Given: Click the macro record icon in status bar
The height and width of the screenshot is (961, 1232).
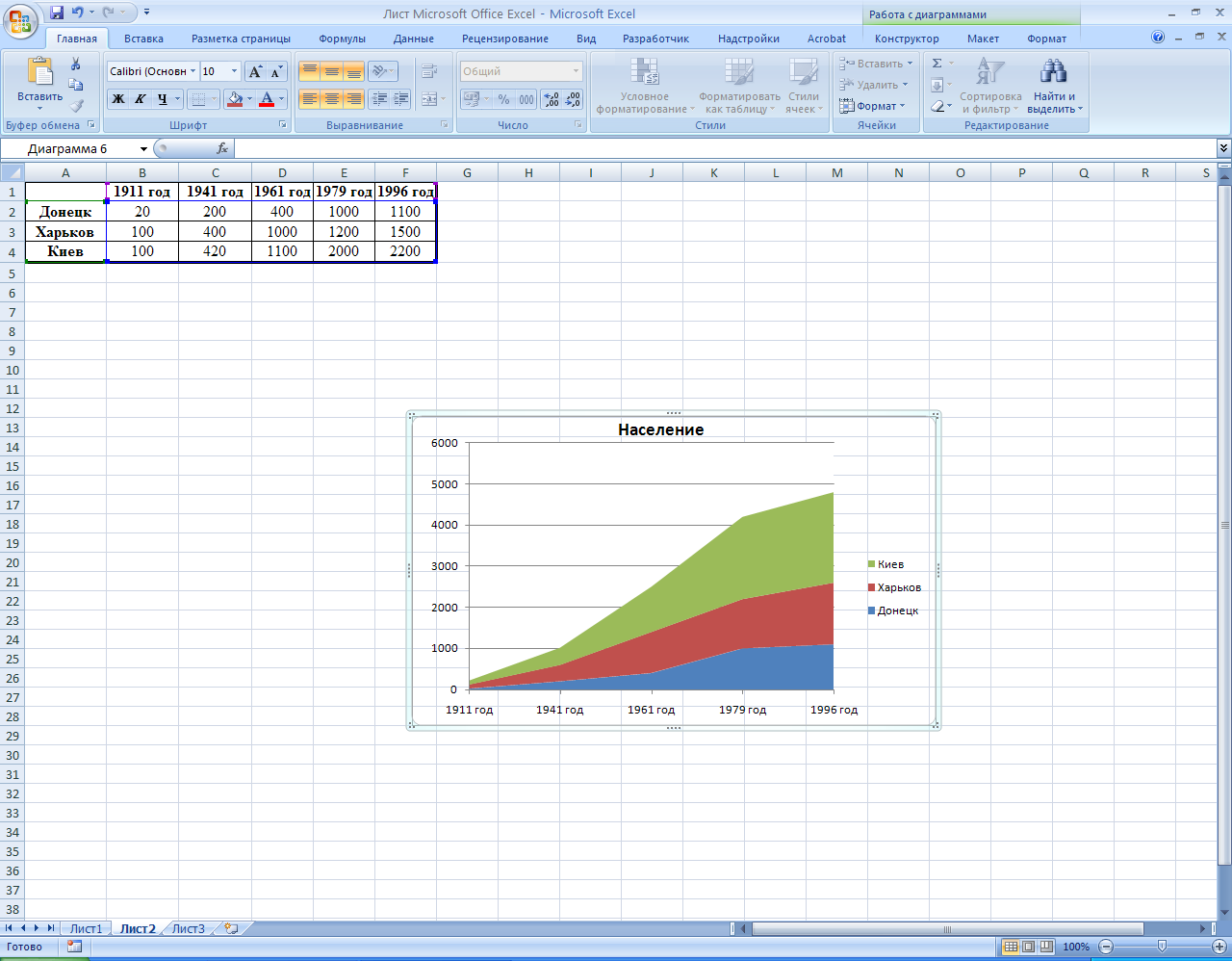Looking at the screenshot, I should coord(74,947).
